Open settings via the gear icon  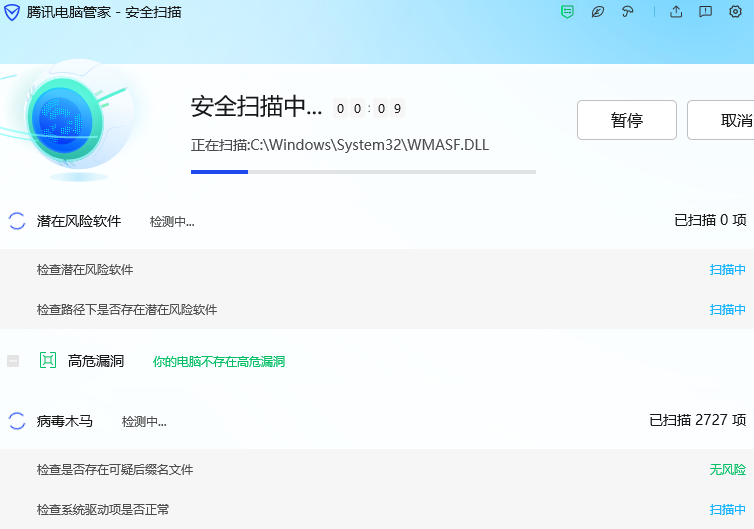click(x=736, y=12)
